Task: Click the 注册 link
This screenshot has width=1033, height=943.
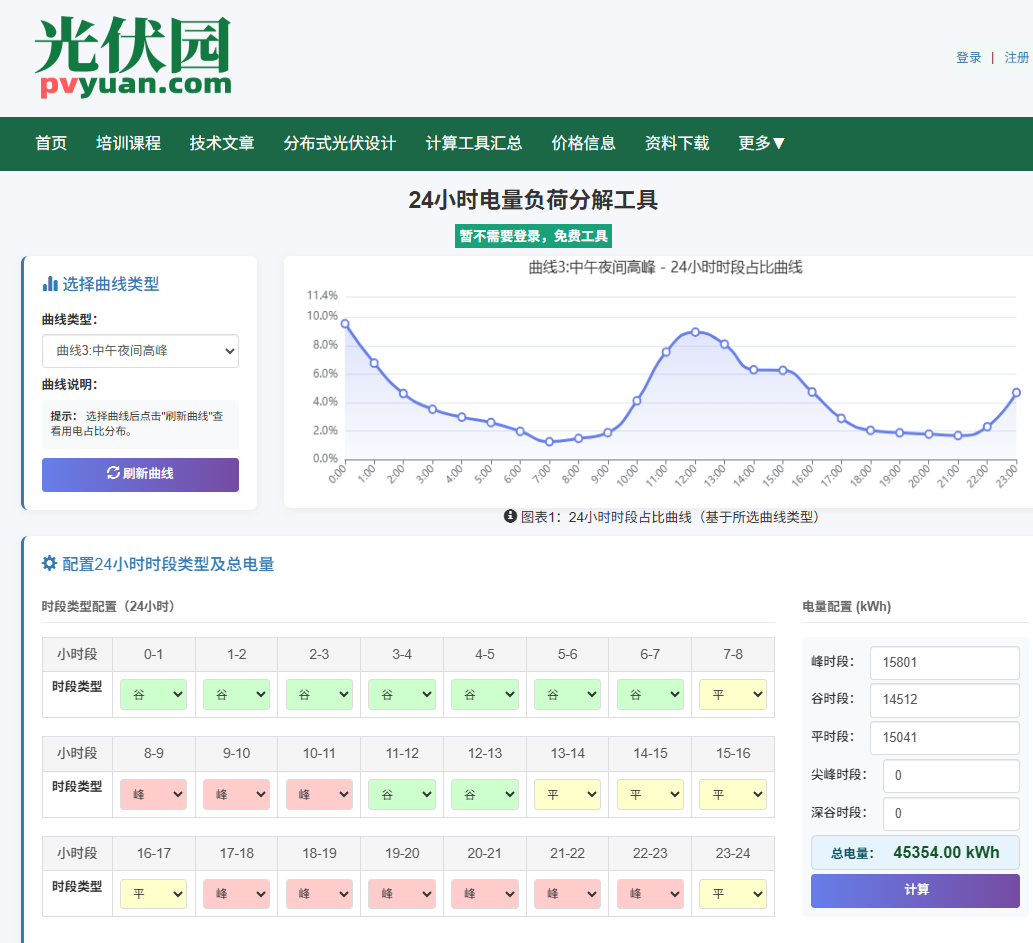Action: 1016,58
